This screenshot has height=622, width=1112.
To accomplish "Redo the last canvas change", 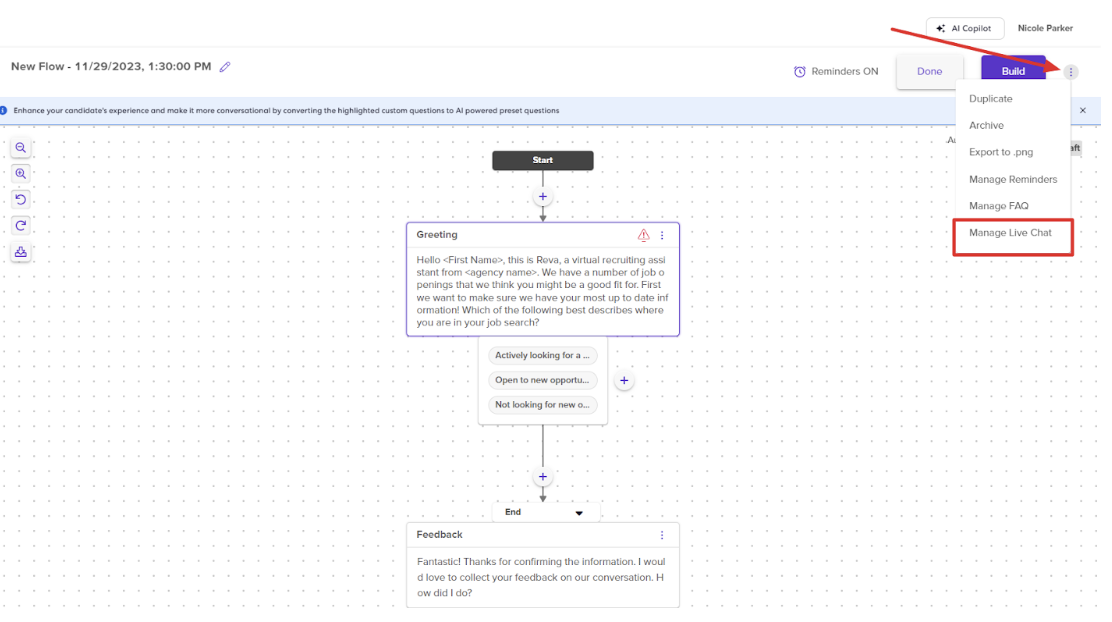I will 21,226.
